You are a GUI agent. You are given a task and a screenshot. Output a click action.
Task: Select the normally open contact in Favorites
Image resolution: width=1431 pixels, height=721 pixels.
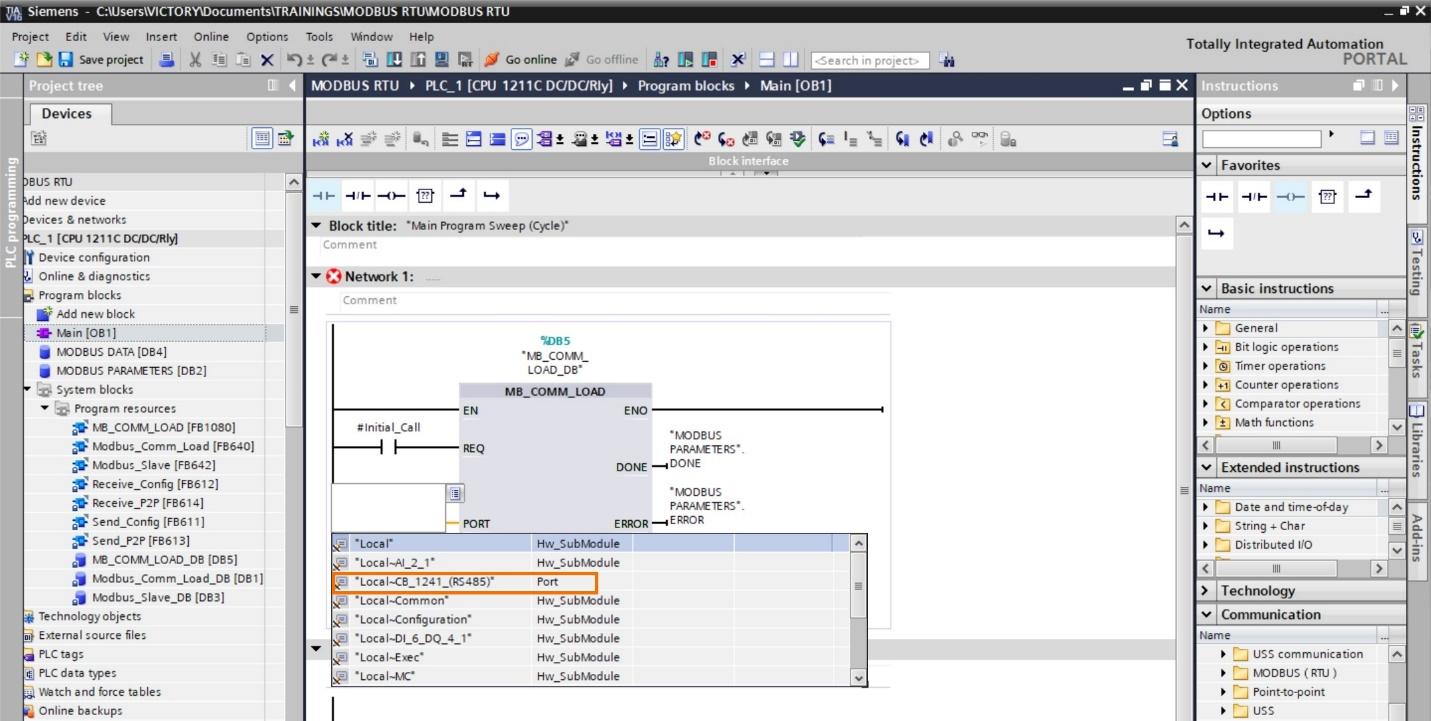(1217, 196)
